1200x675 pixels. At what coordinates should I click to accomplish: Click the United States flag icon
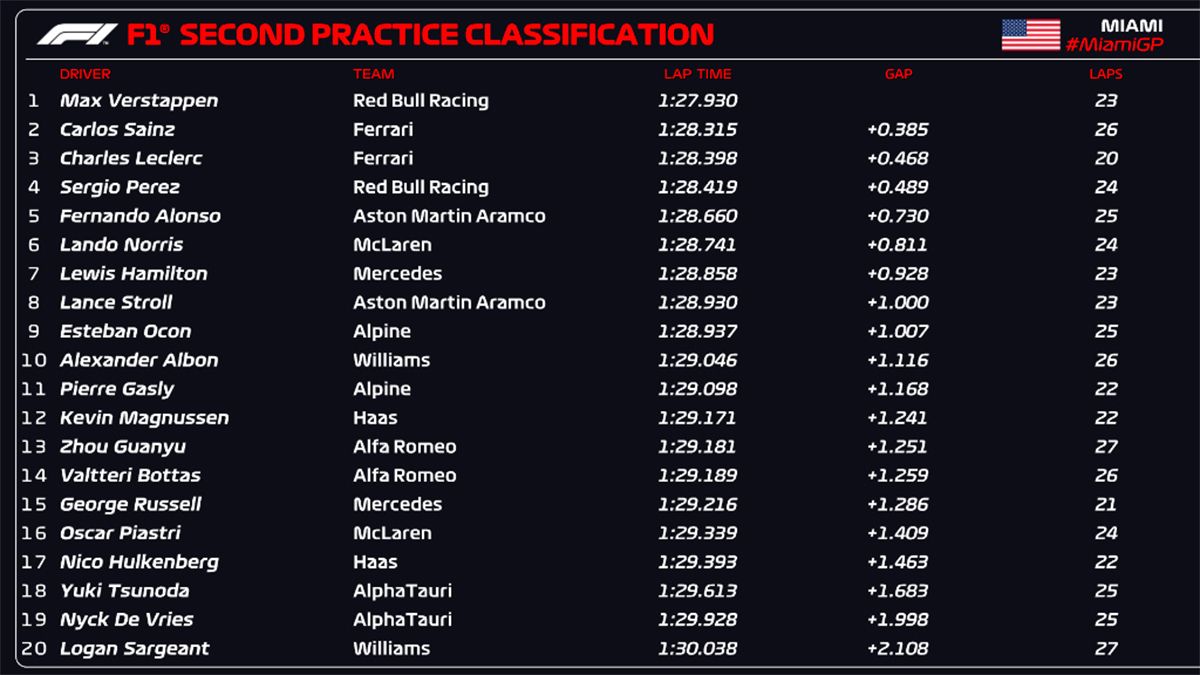coord(1030,34)
